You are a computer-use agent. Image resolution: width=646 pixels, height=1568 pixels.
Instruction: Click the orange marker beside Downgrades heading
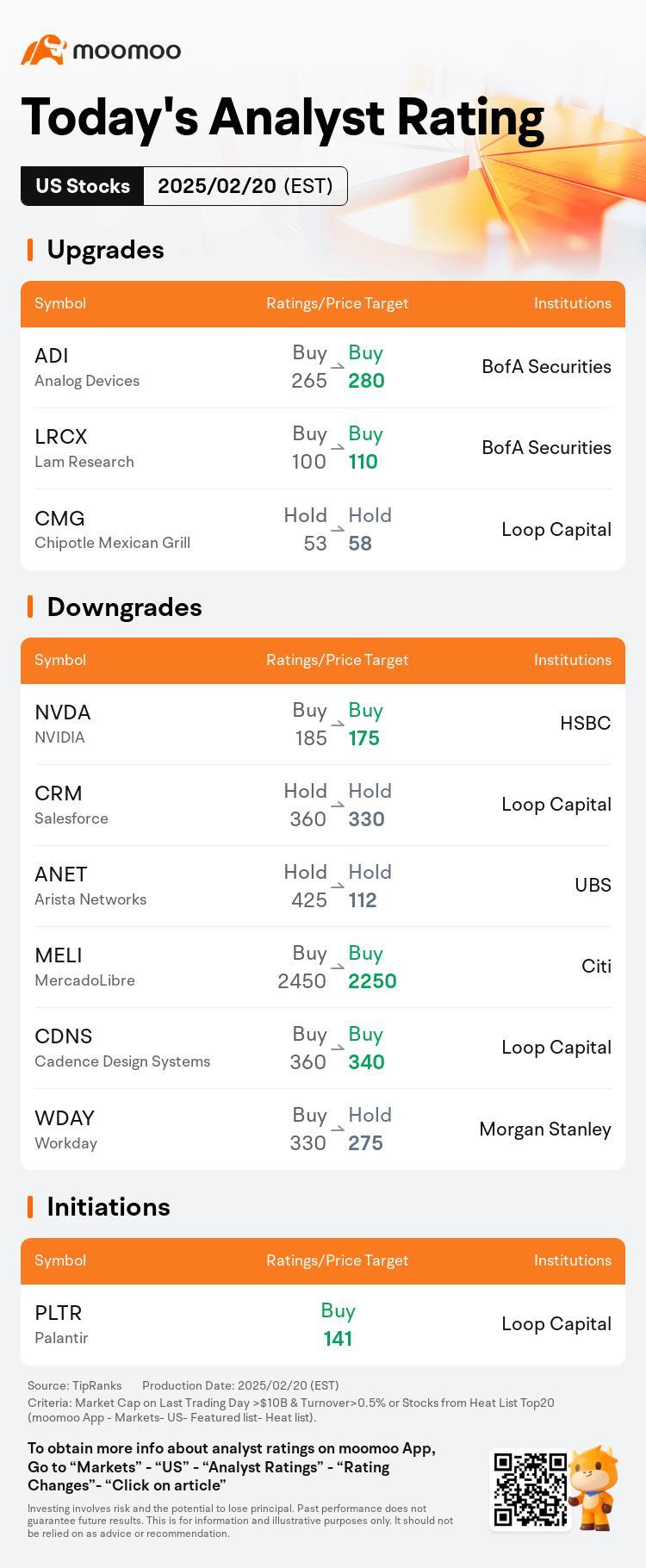tap(30, 607)
